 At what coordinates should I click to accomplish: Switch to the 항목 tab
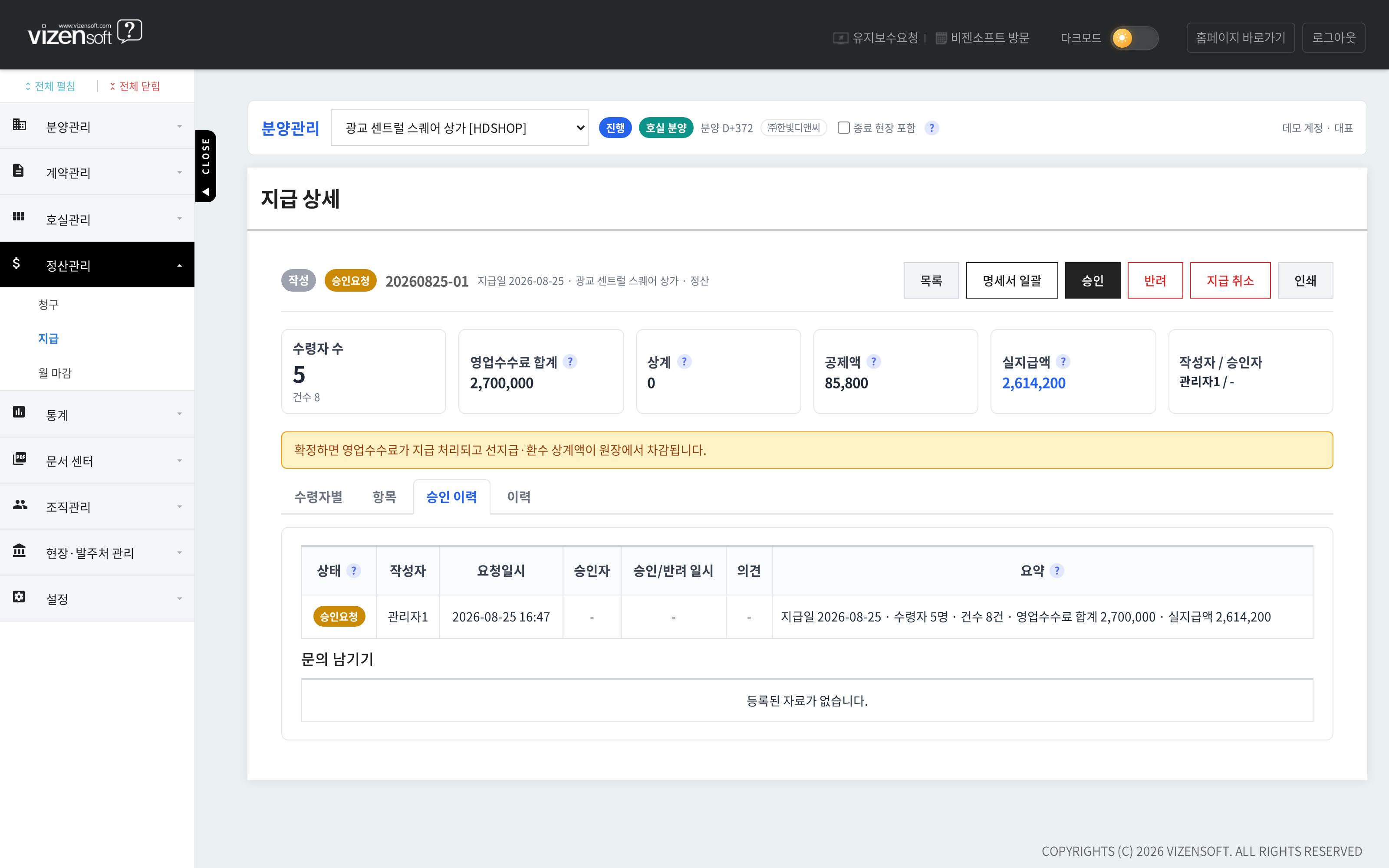(384, 496)
